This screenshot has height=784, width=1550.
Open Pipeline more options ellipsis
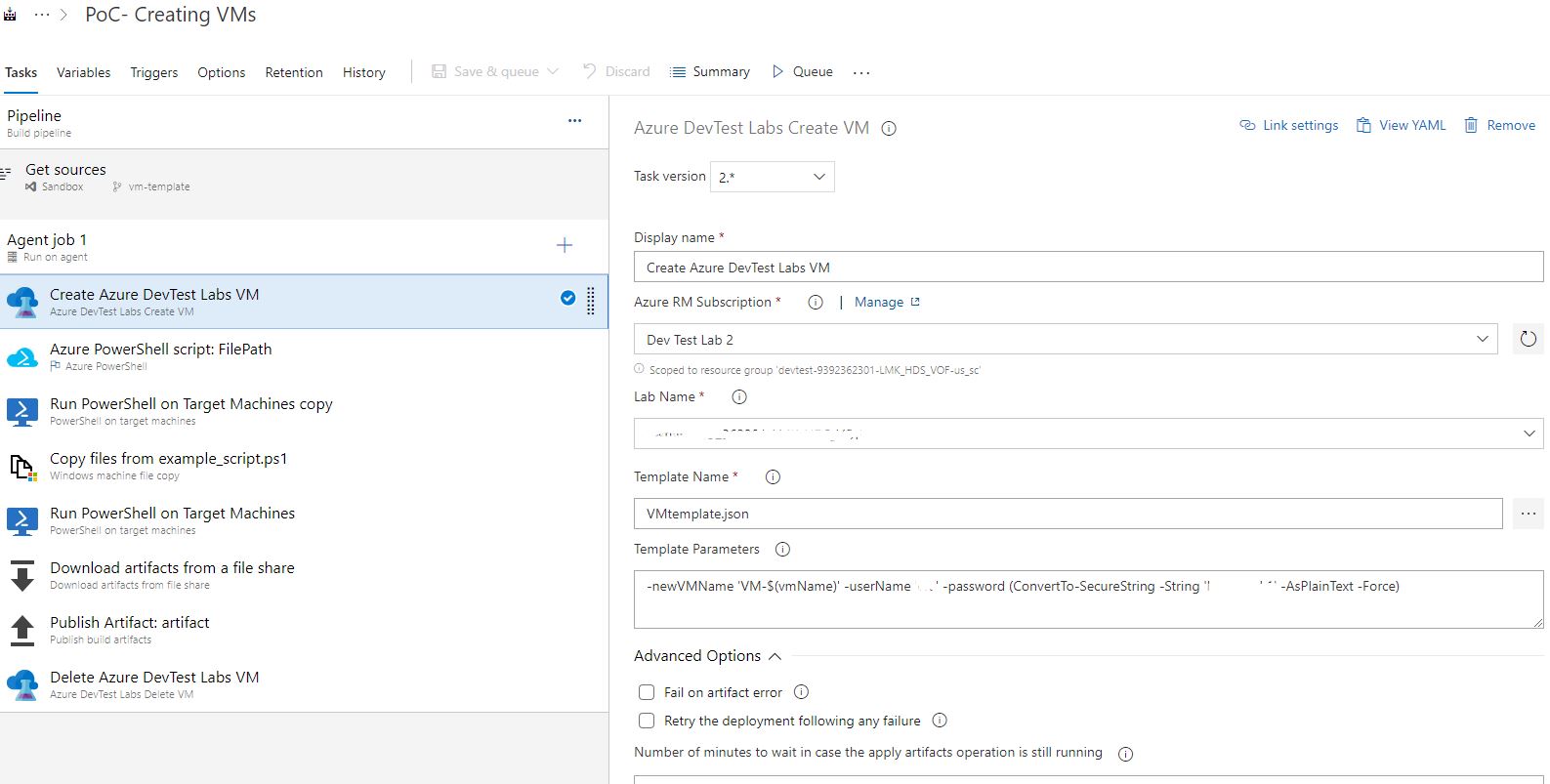point(574,121)
